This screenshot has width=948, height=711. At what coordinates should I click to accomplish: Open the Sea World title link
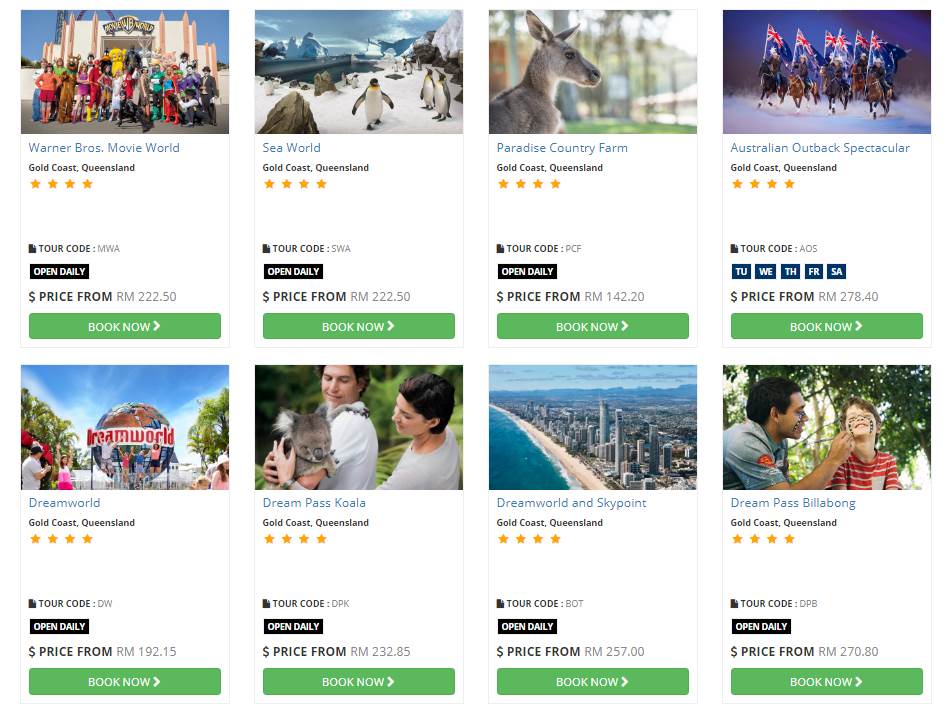pos(291,148)
